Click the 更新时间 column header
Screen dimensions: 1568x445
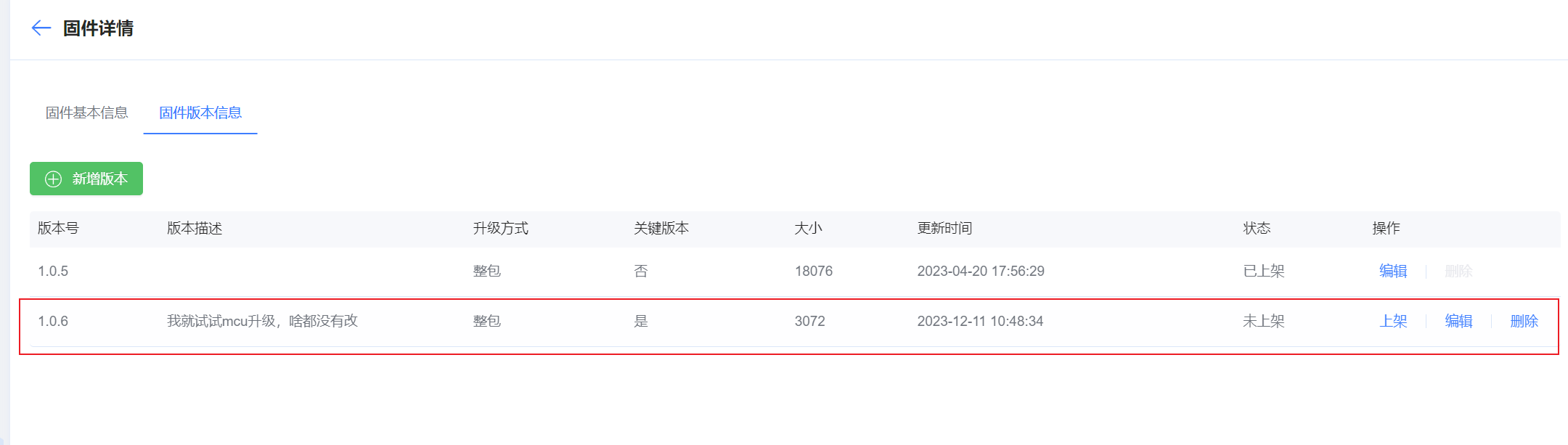pyautogui.click(x=944, y=228)
